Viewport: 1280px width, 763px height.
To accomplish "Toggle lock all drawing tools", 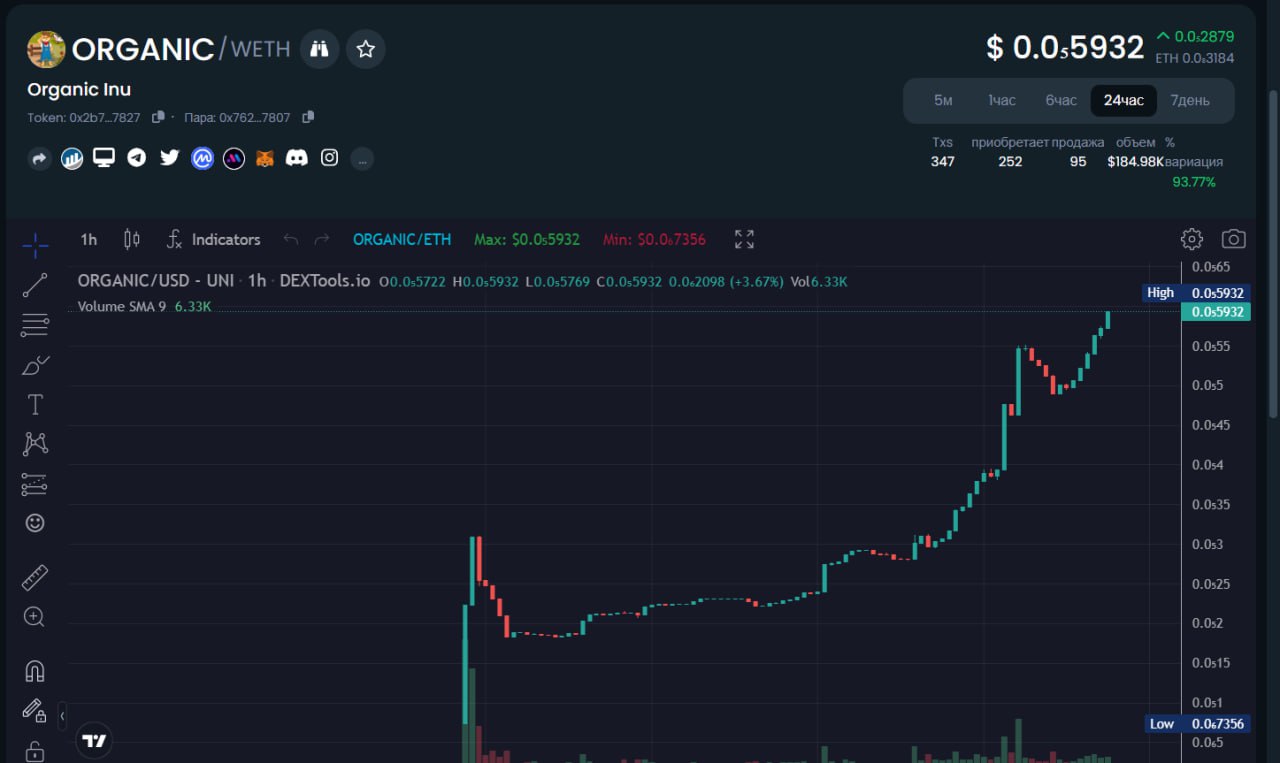I will pyautogui.click(x=35, y=750).
